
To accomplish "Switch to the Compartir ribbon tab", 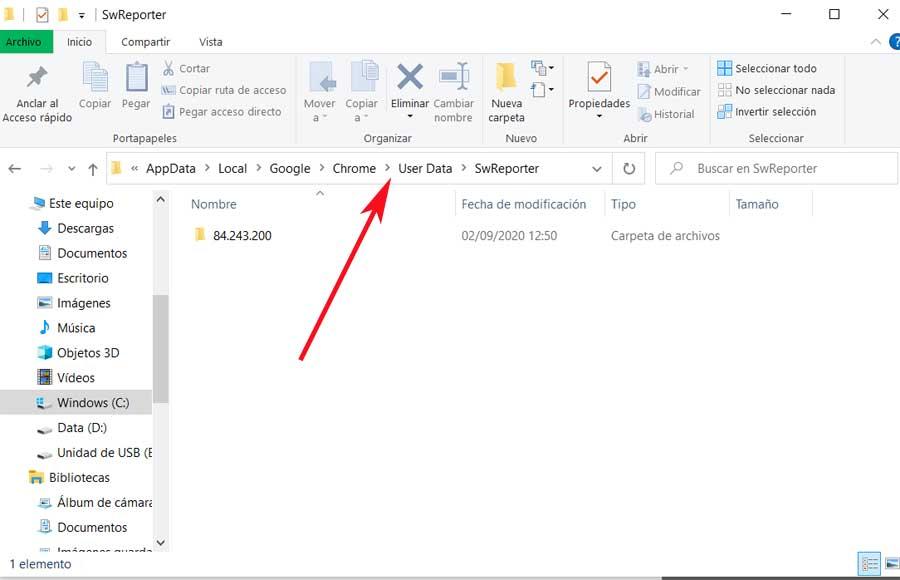I will coord(146,42).
